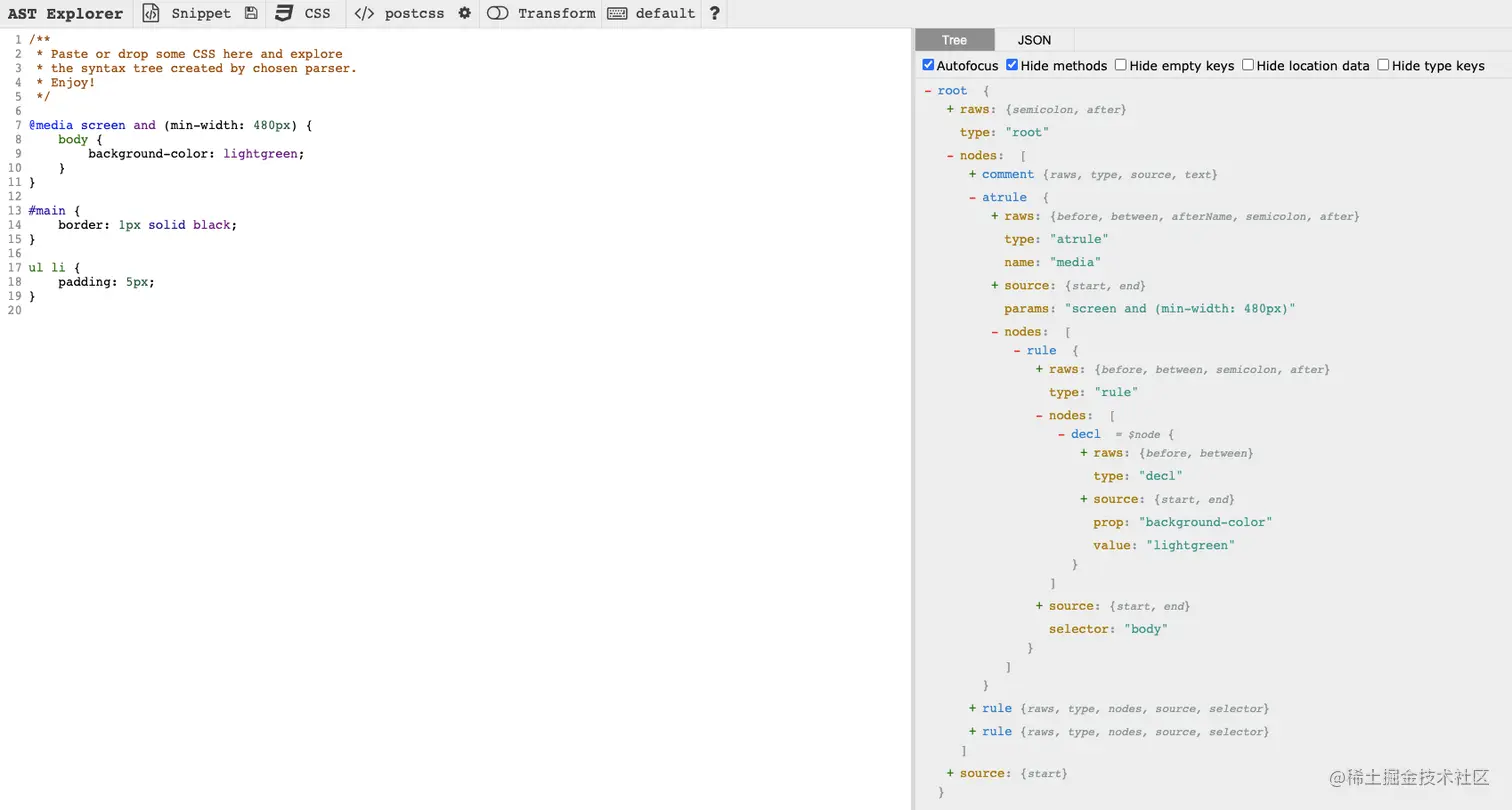Image resolution: width=1512 pixels, height=810 pixels.
Task: Expand the raws row containing afterName
Action: (x=995, y=216)
